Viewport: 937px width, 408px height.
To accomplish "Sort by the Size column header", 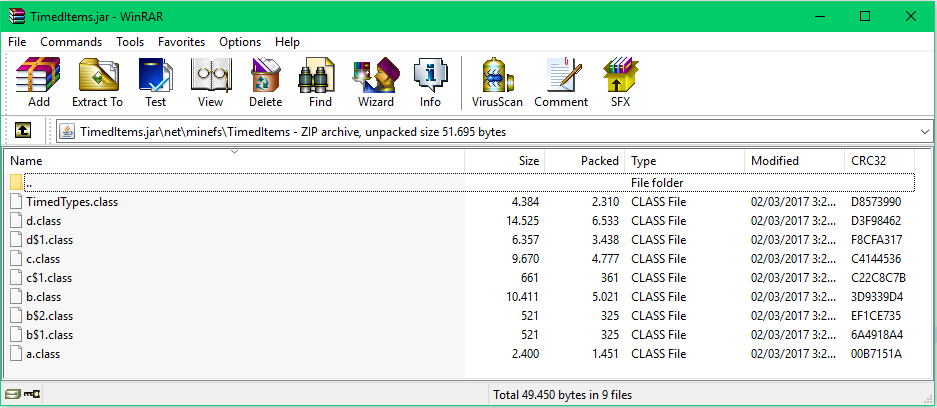I will coord(504,161).
